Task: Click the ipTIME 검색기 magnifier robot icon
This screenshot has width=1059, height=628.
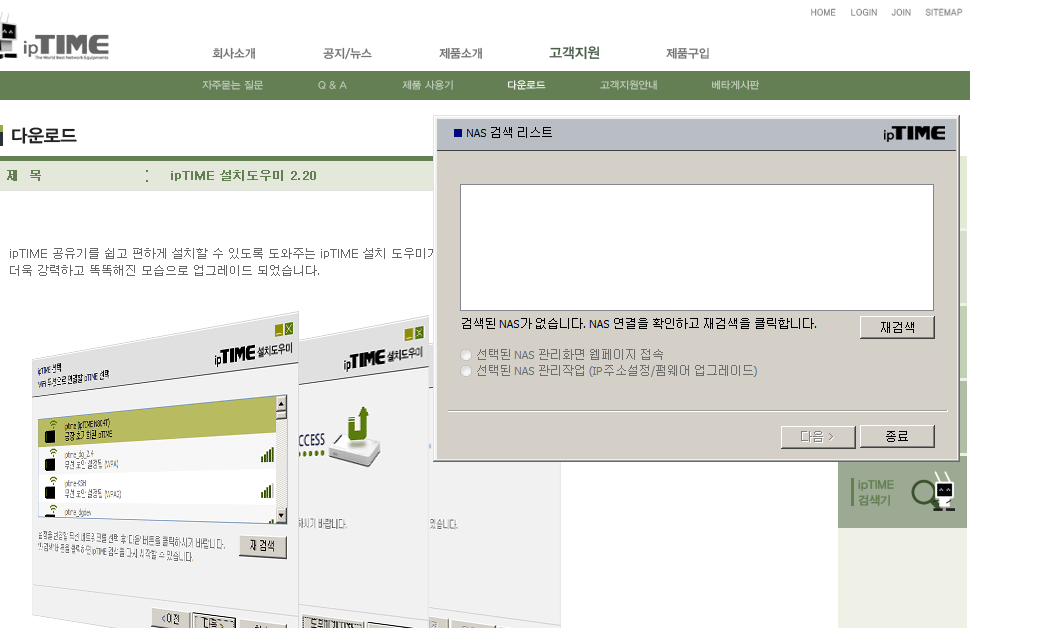Action: pyautogui.click(x=933, y=491)
